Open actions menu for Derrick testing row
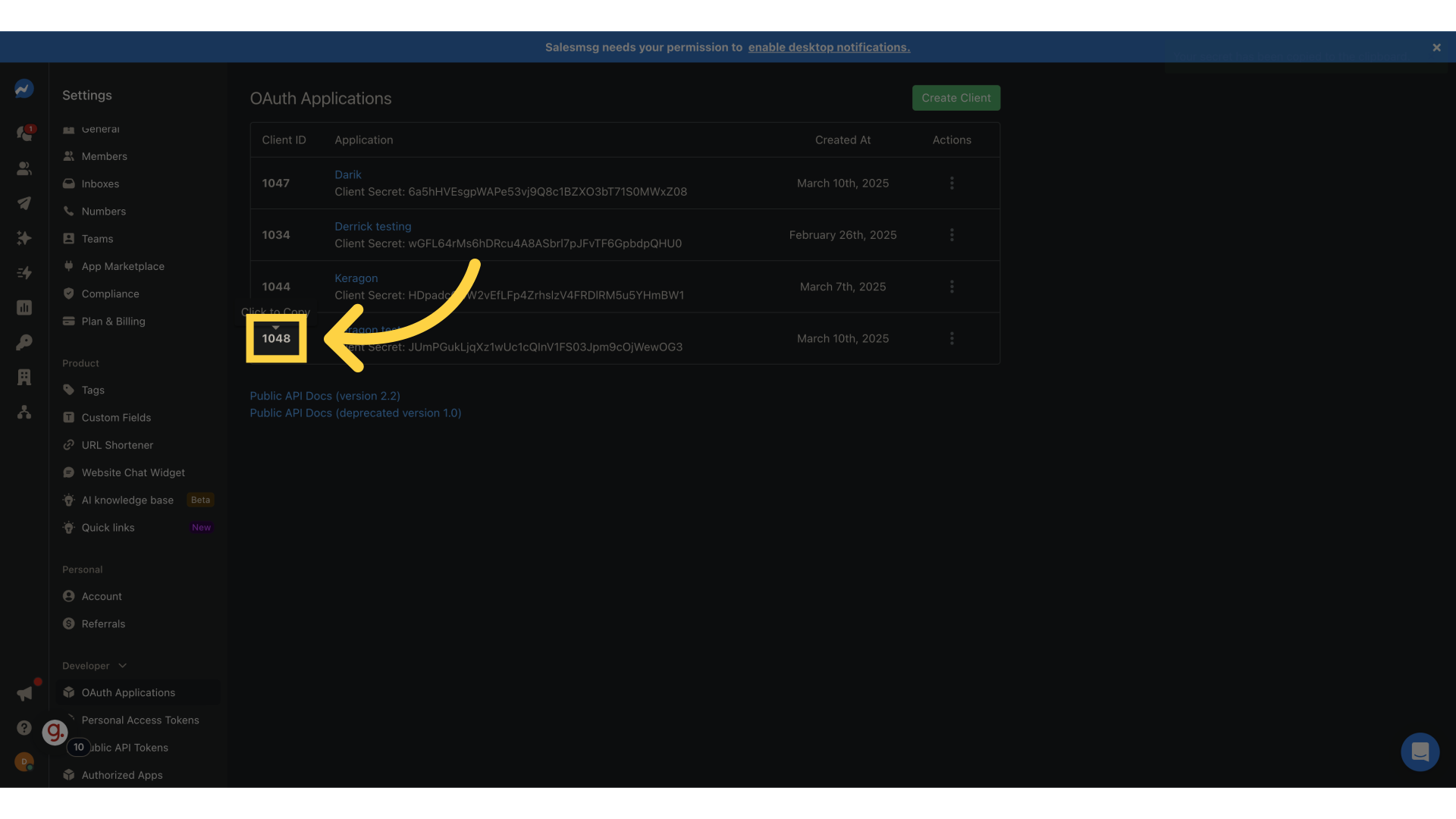Image resolution: width=1456 pixels, height=819 pixels. 952,235
